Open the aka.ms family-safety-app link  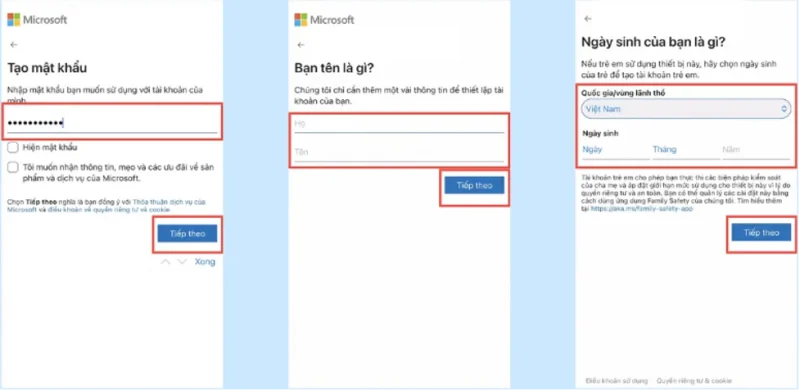pos(642,209)
